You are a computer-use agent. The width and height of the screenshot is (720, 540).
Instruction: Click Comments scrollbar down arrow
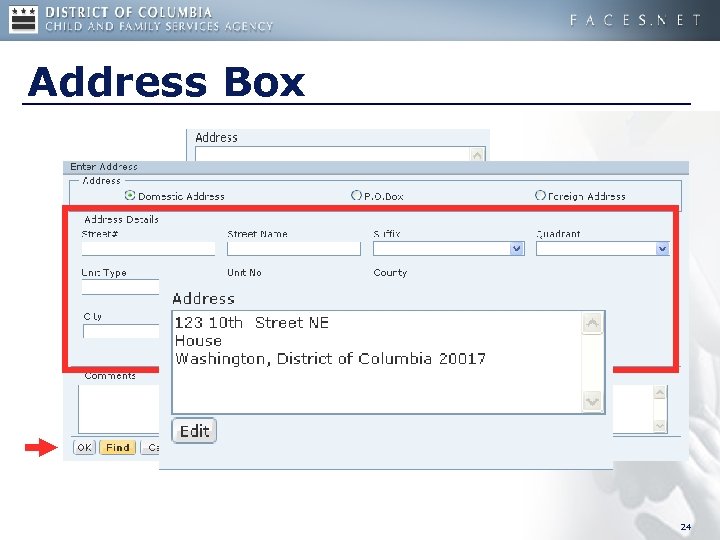click(x=659, y=426)
